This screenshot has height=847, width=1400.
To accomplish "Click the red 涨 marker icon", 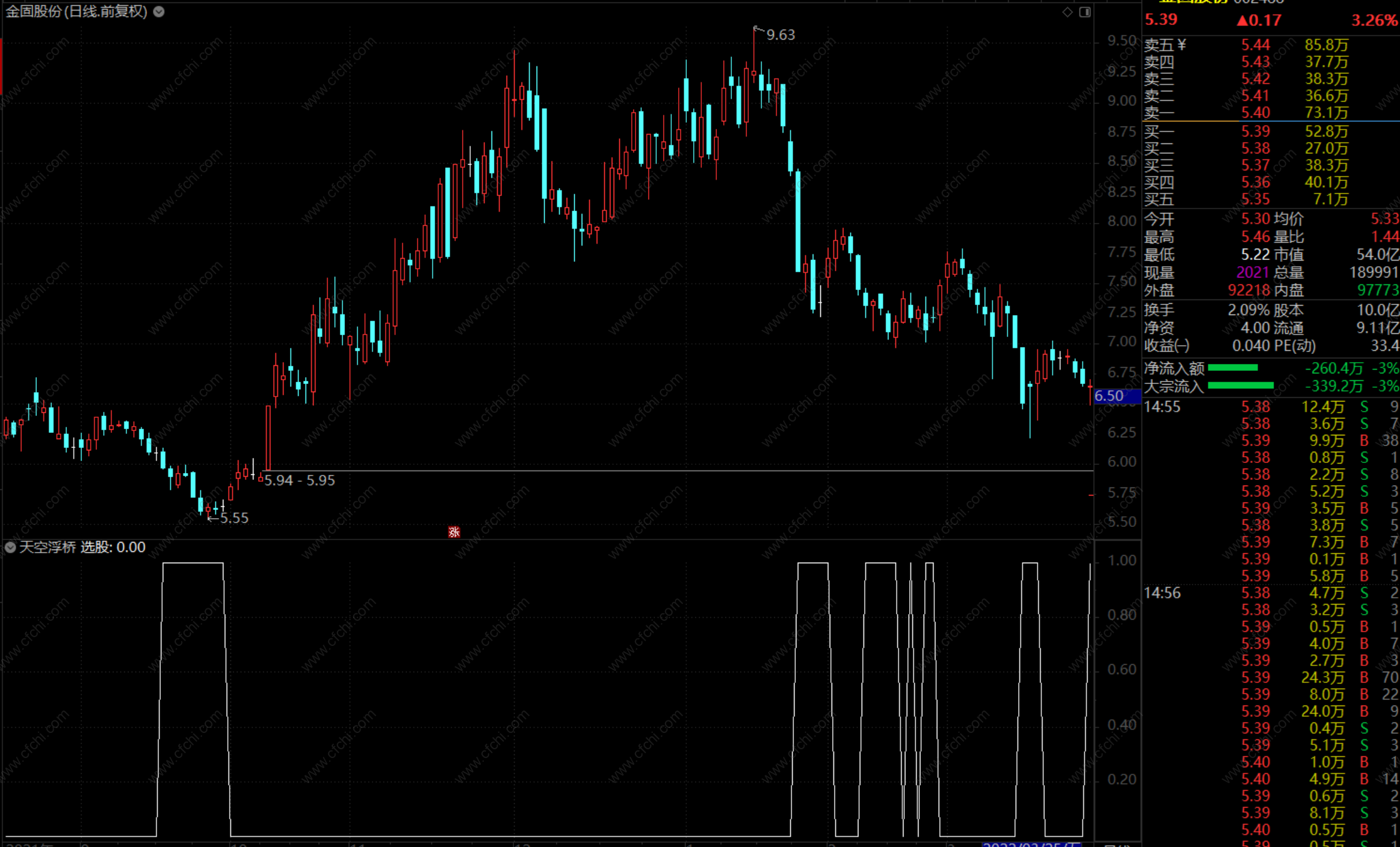I will [454, 532].
